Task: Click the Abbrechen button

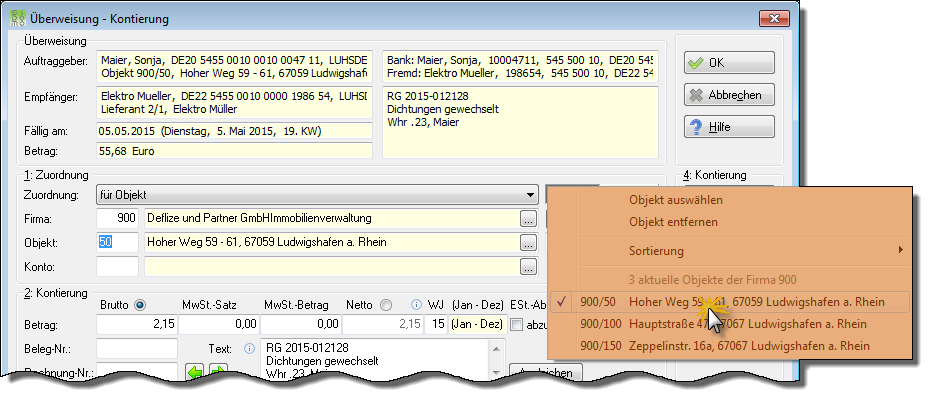Action: tap(729, 95)
